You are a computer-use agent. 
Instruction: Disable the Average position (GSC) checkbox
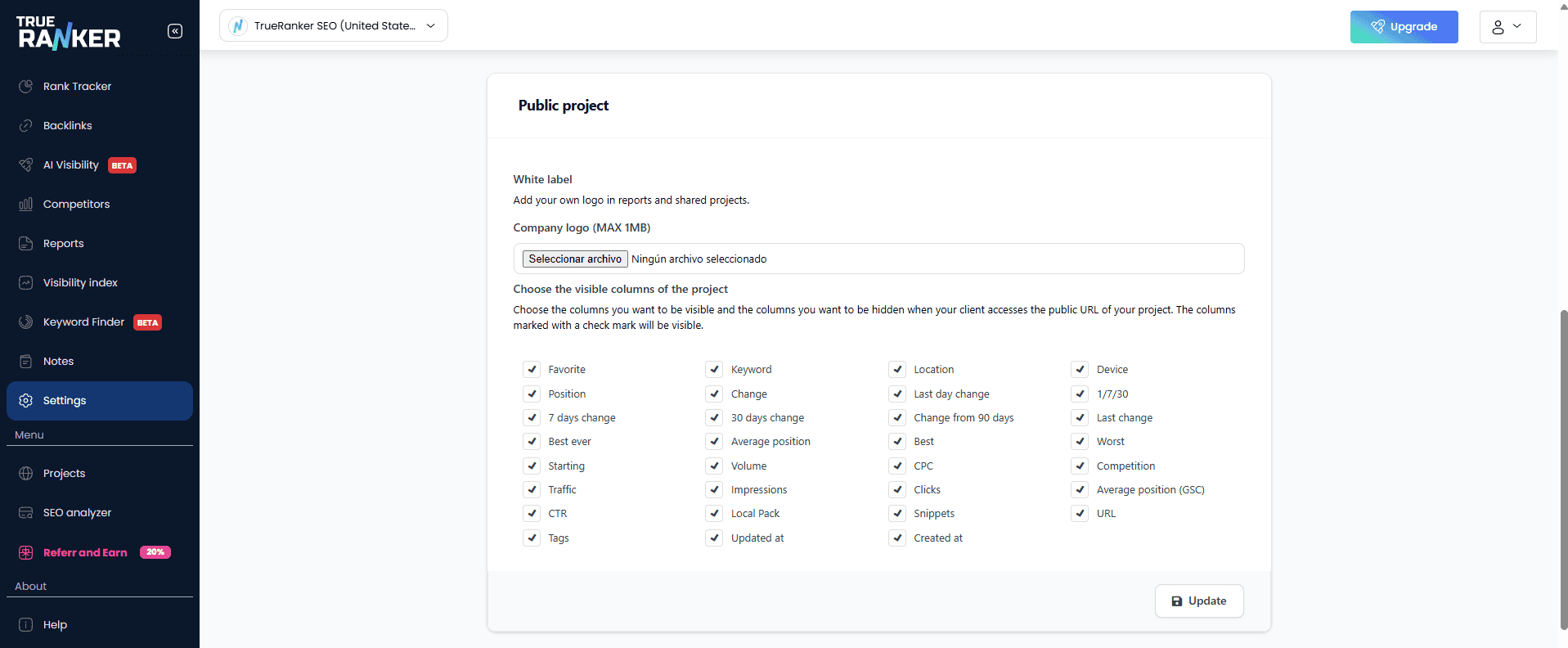tap(1080, 489)
